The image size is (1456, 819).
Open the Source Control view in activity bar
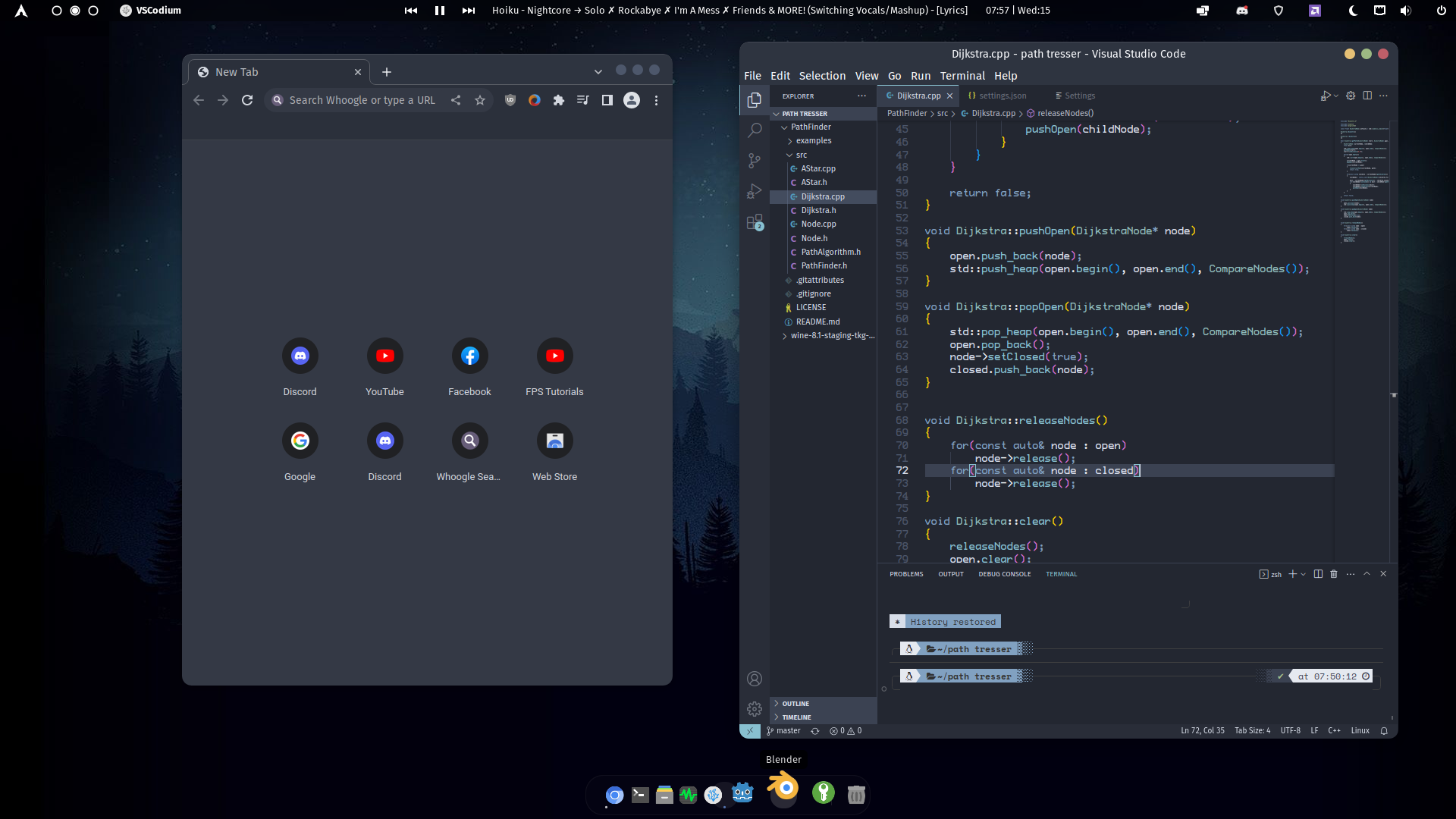click(x=755, y=161)
